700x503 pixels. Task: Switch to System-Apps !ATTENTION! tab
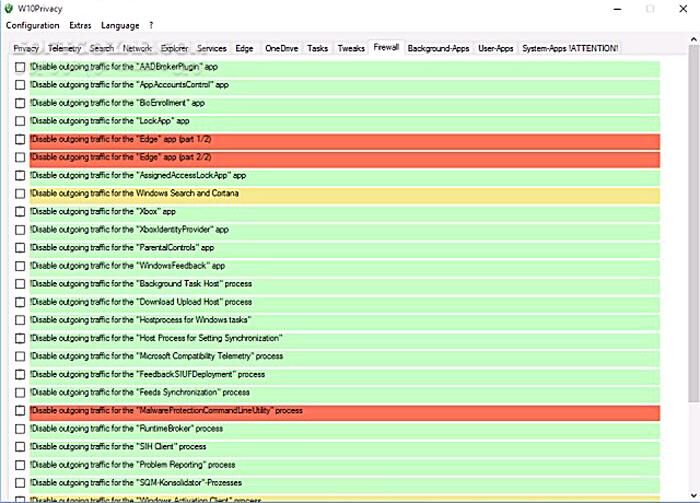pyautogui.click(x=570, y=48)
